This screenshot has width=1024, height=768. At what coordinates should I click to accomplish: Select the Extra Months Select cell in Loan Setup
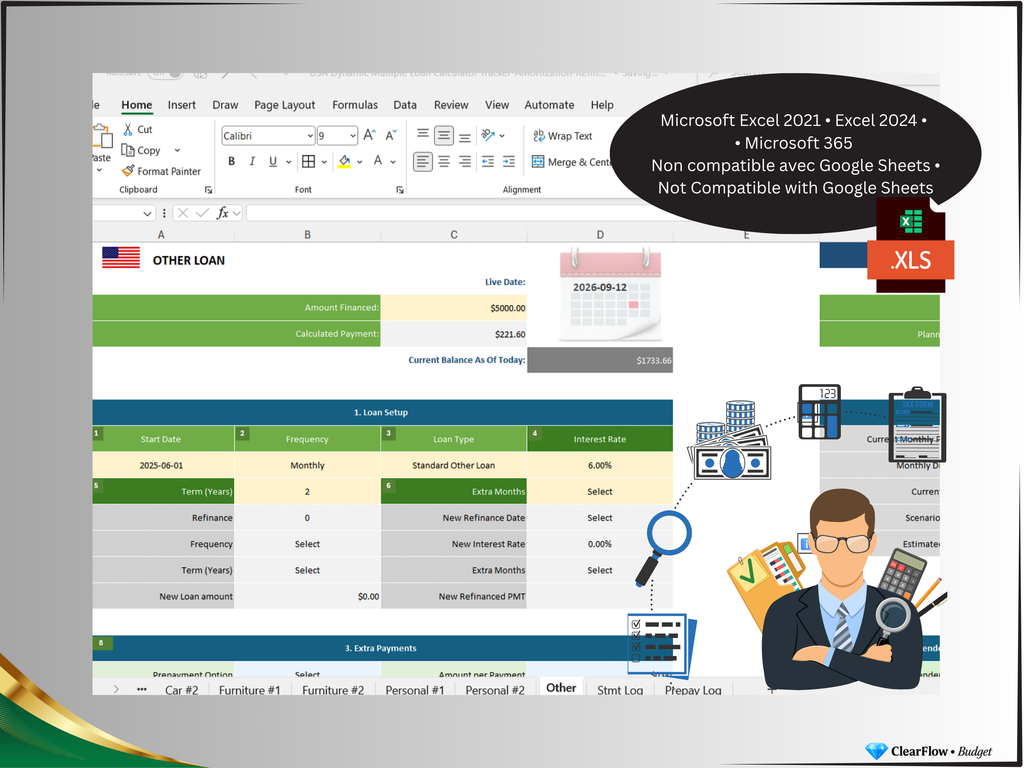coord(600,491)
